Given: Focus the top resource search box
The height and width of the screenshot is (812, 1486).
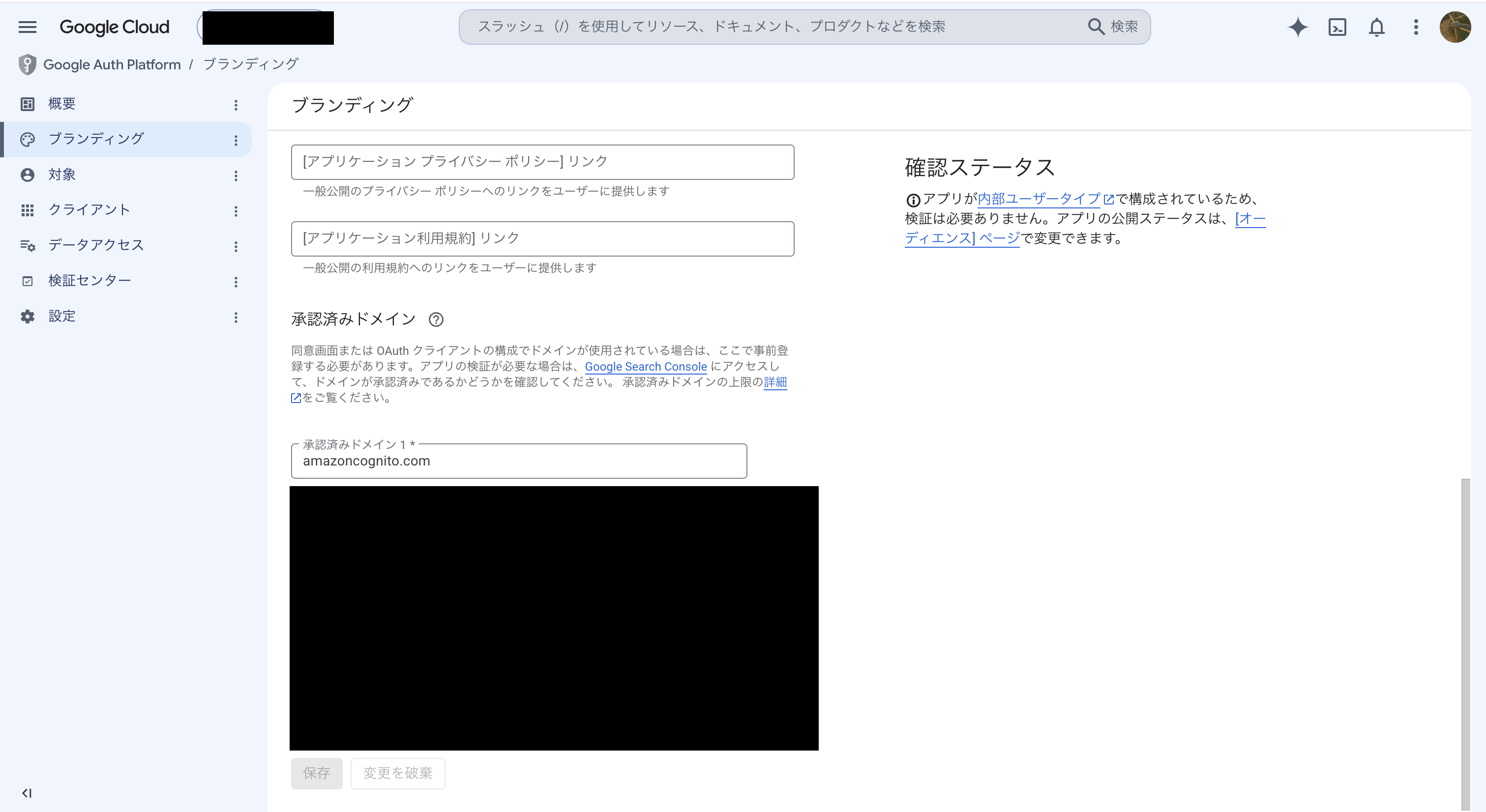Looking at the screenshot, I should [773, 27].
